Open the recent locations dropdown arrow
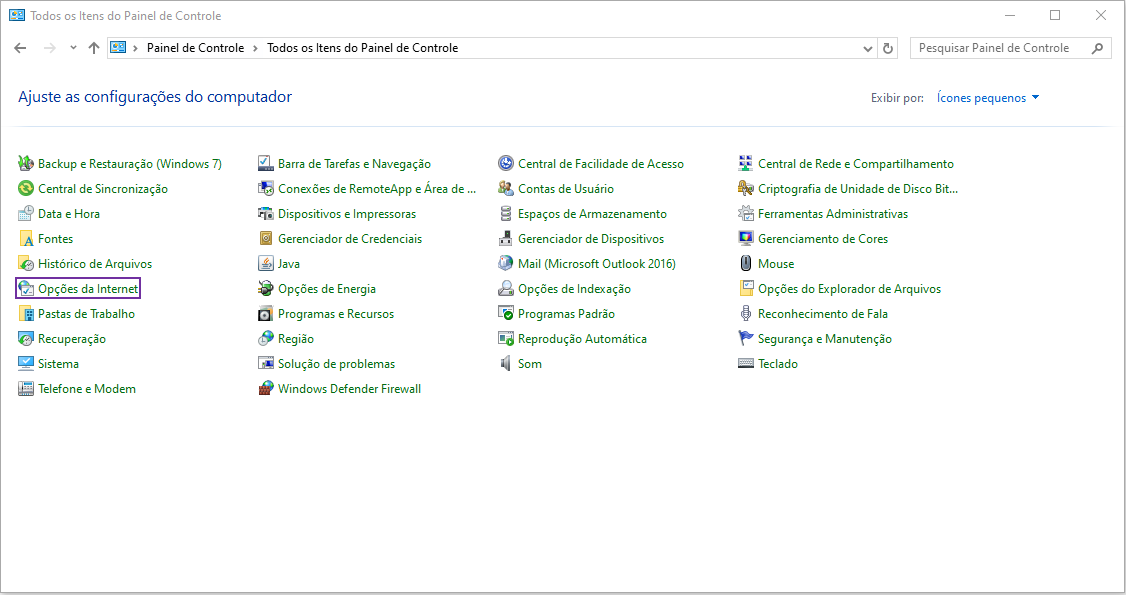1126x595 pixels. [73, 48]
